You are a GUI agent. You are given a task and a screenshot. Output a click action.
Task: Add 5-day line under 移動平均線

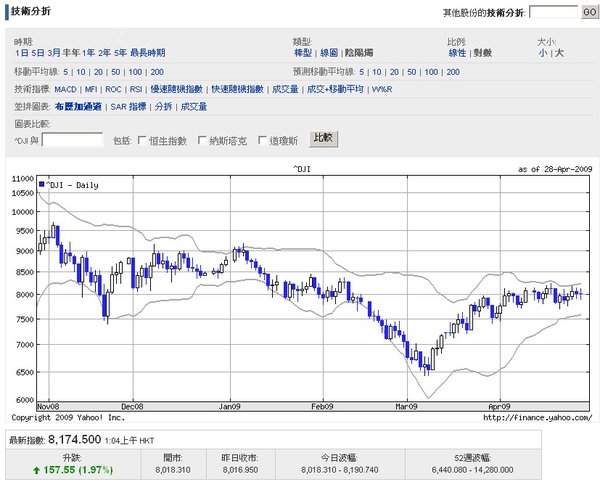[x=66, y=72]
